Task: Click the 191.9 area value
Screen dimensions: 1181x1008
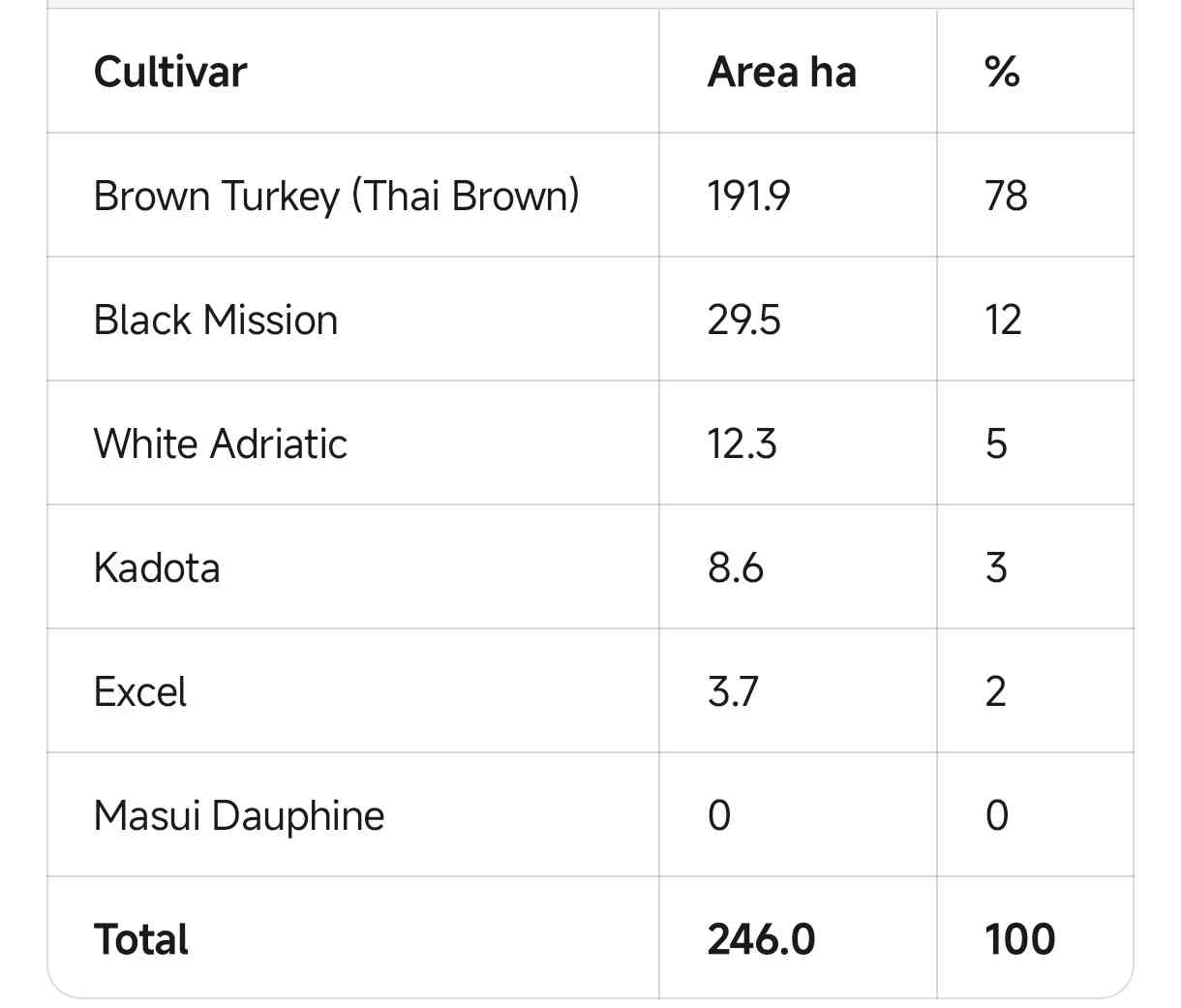Action: (748, 196)
